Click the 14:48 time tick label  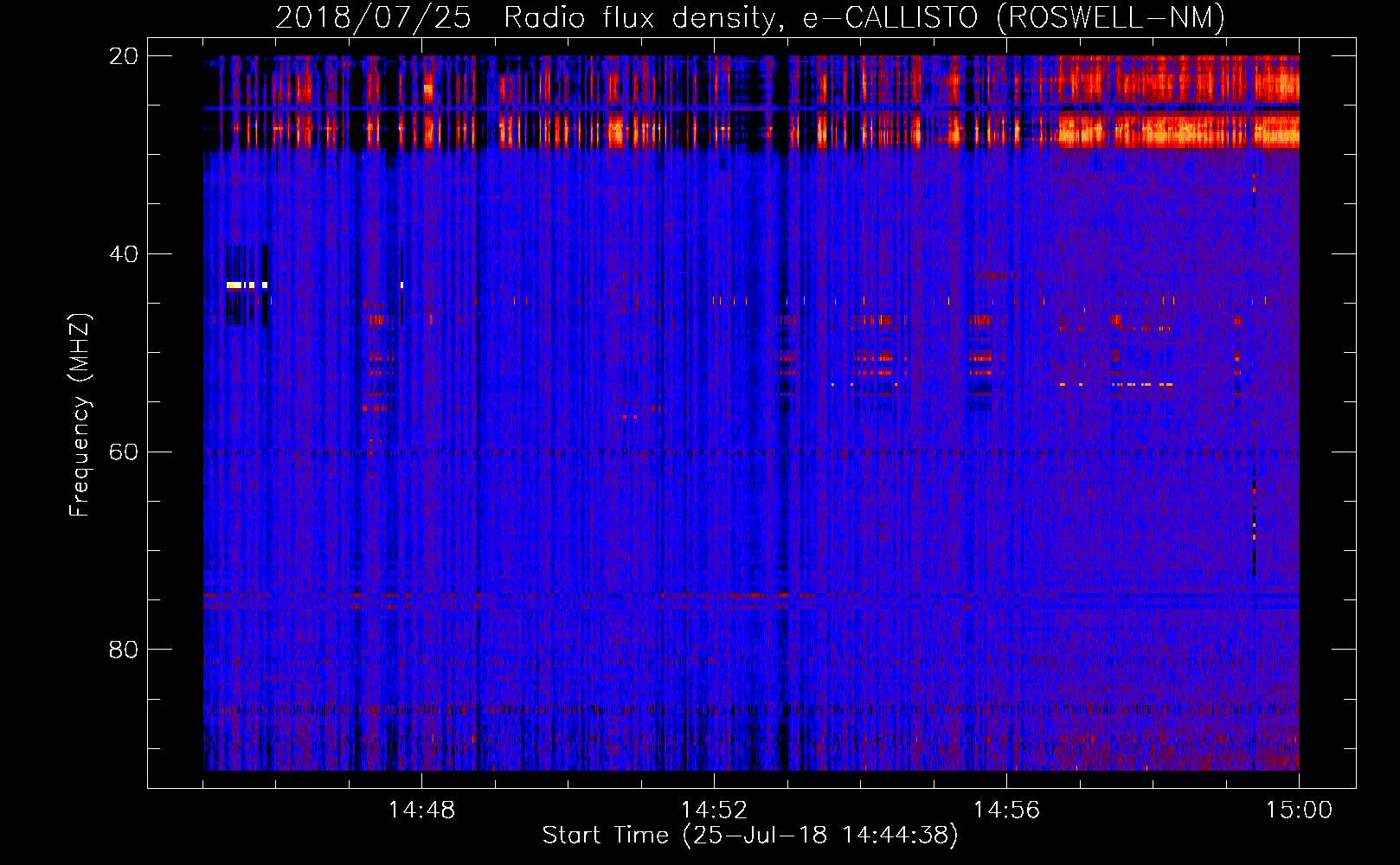(x=421, y=811)
